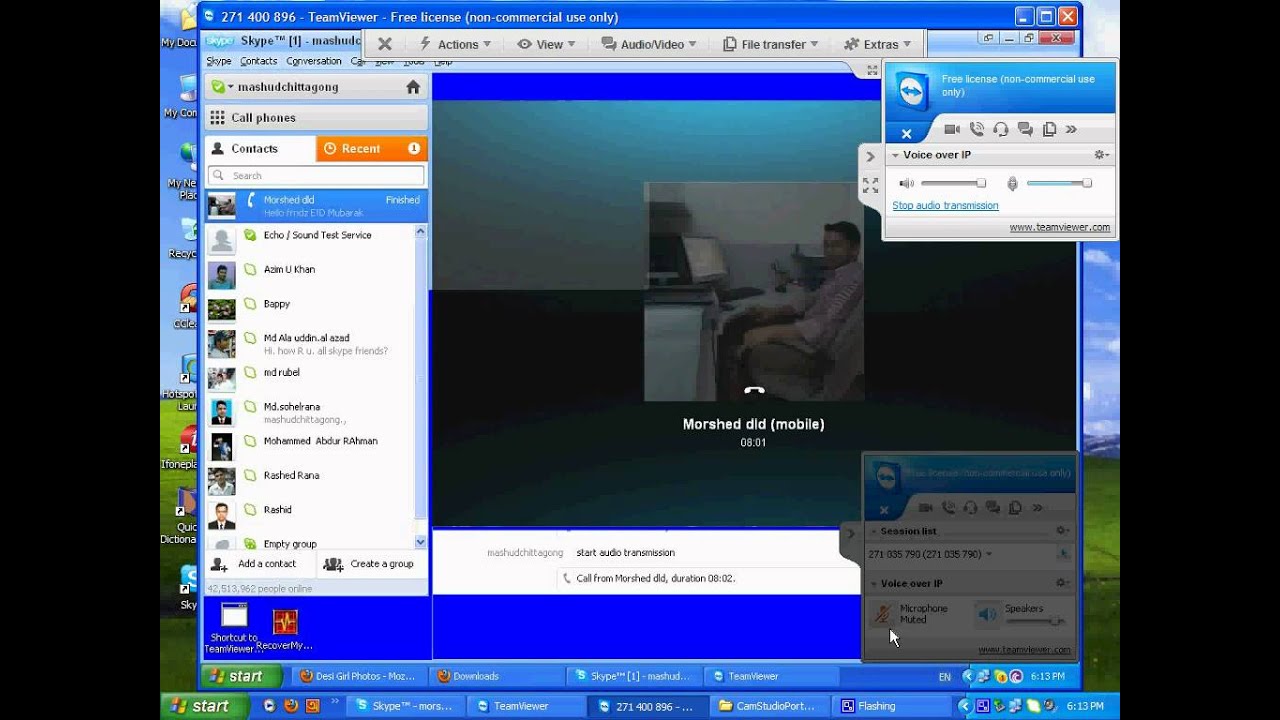This screenshot has width=1280, height=720.
Task: Adjust the speaker volume slider in the light Voice over IP panel
Action: click(953, 183)
